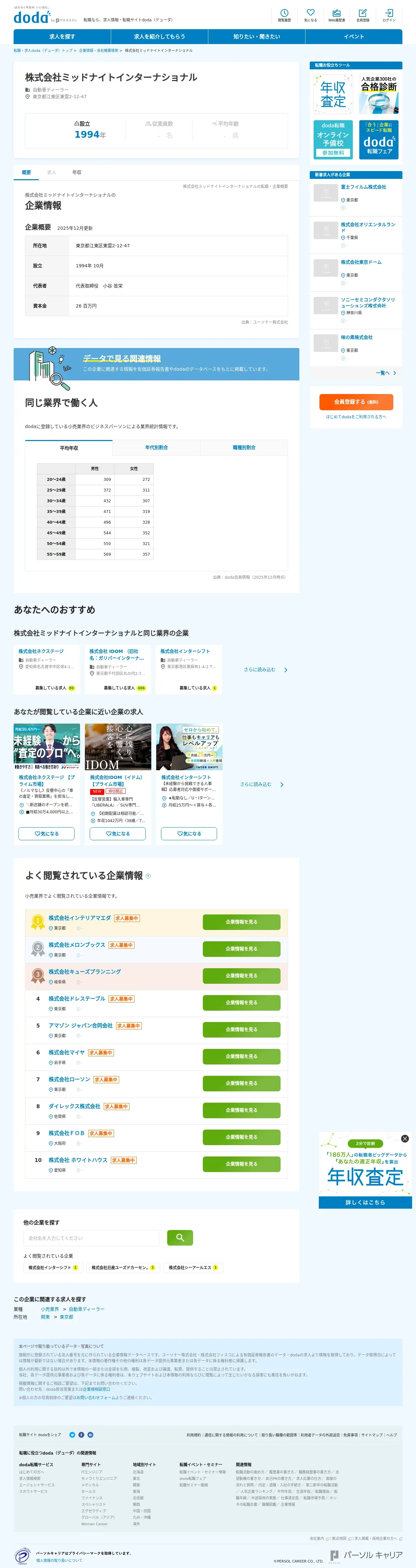Click the Facebook icon in footer
The height and width of the screenshot is (1568, 416).
point(82,1435)
